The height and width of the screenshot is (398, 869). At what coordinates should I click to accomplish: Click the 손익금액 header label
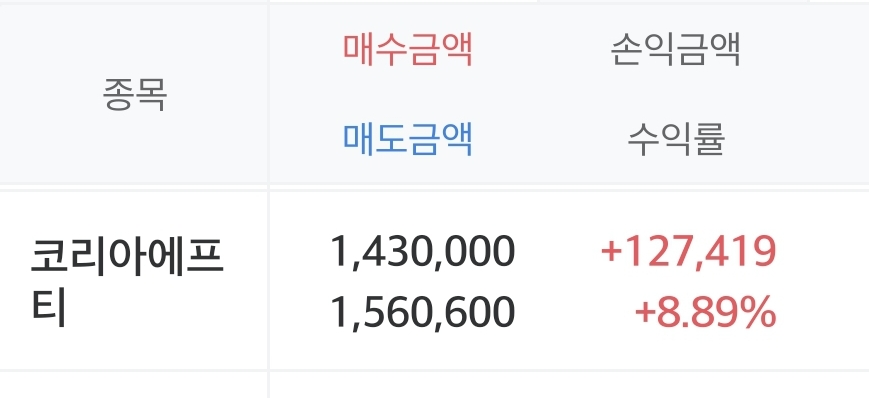(x=676, y=50)
